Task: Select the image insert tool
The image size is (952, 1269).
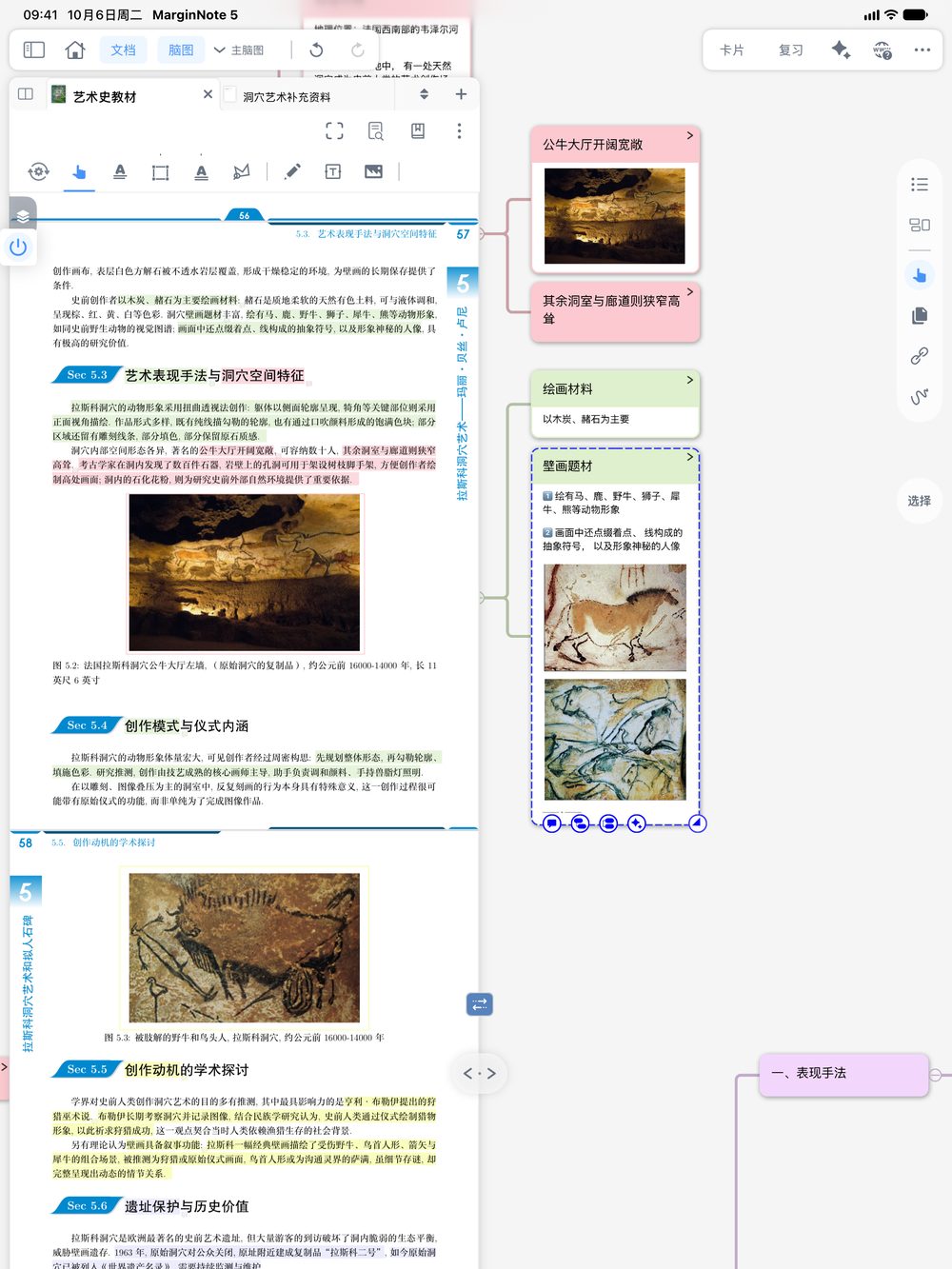Action: click(373, 171)
